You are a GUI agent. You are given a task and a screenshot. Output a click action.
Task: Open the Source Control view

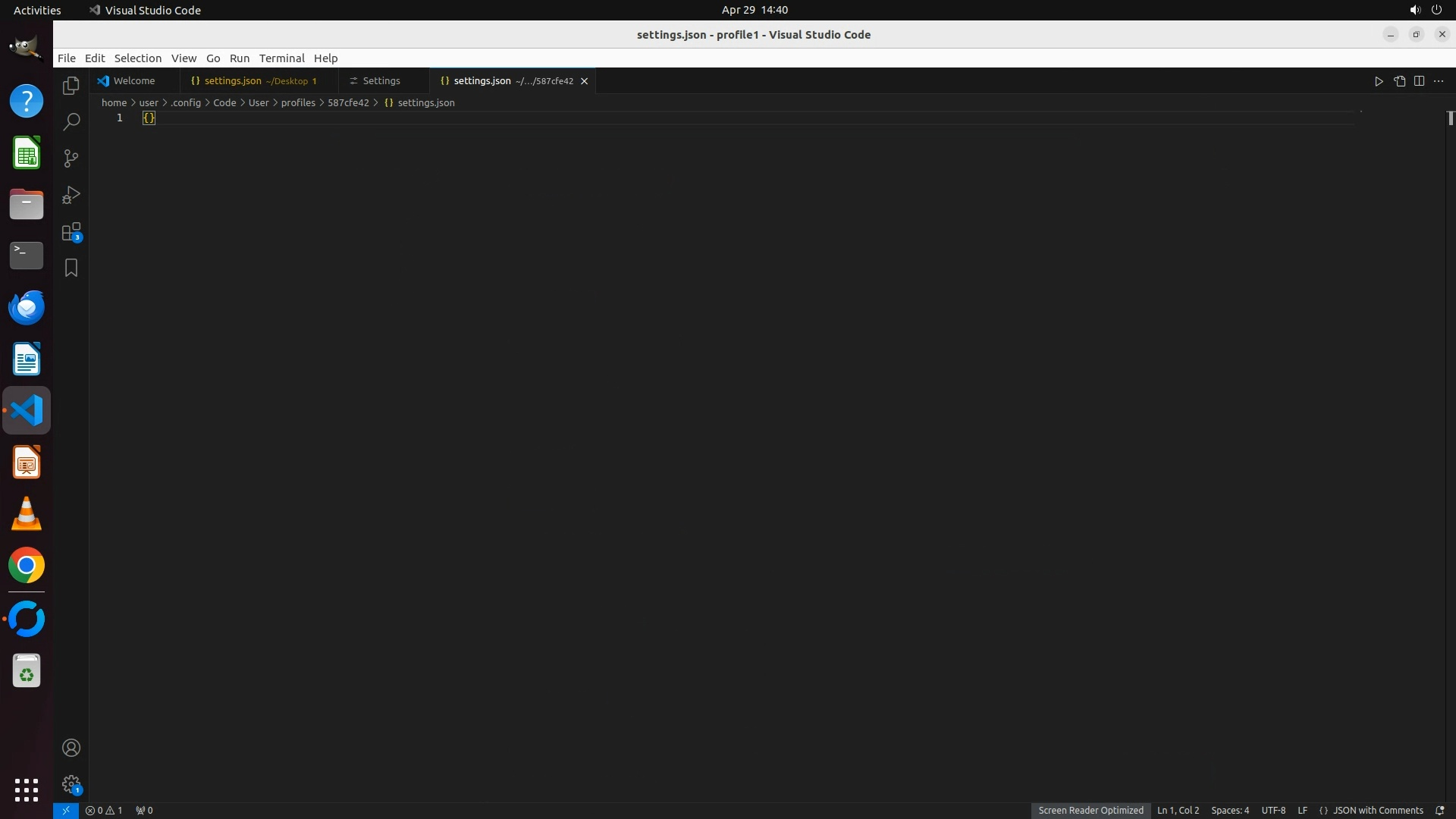(x=71, y=158)
